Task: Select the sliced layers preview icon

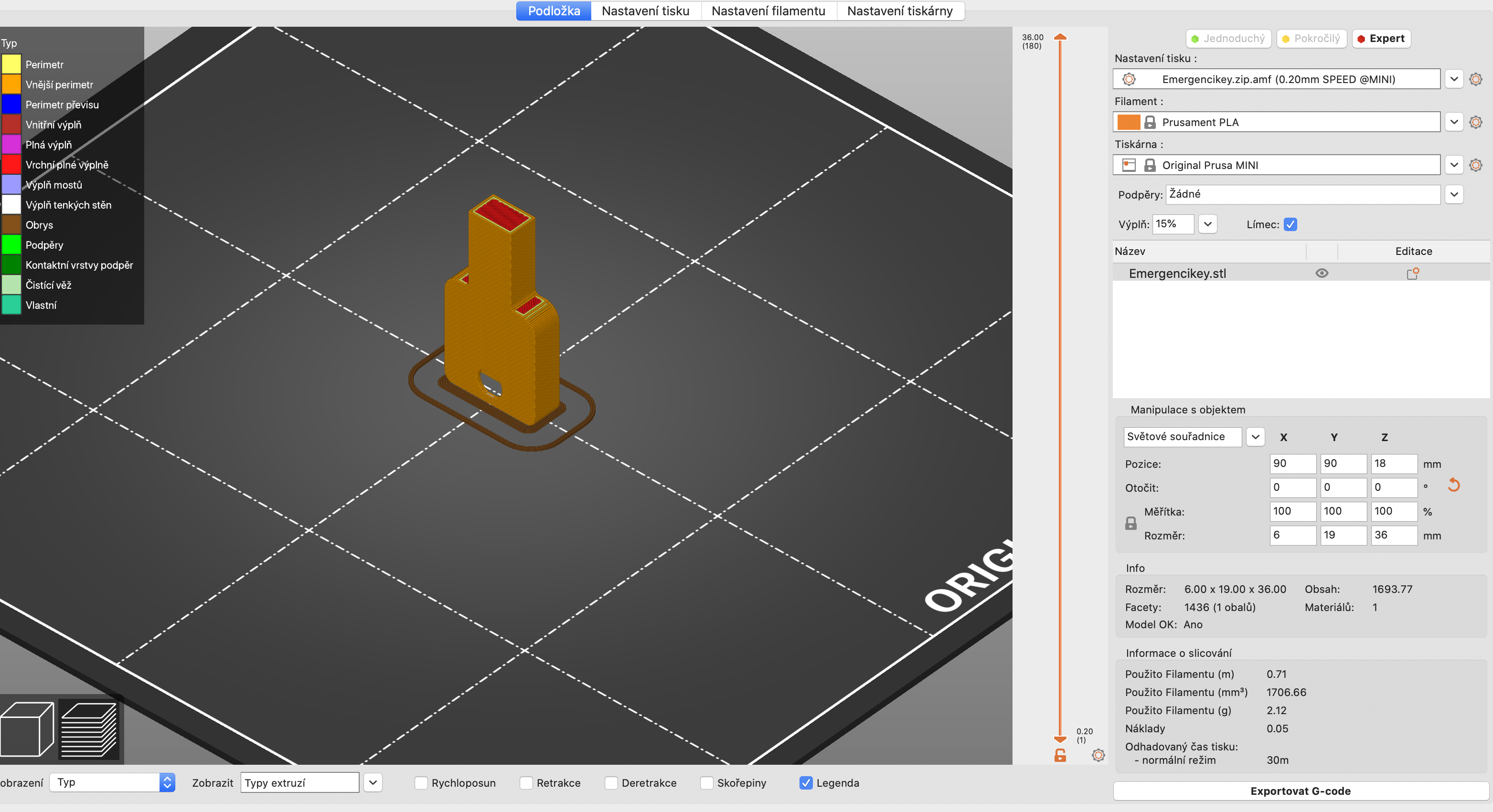Action: point(89,729)
